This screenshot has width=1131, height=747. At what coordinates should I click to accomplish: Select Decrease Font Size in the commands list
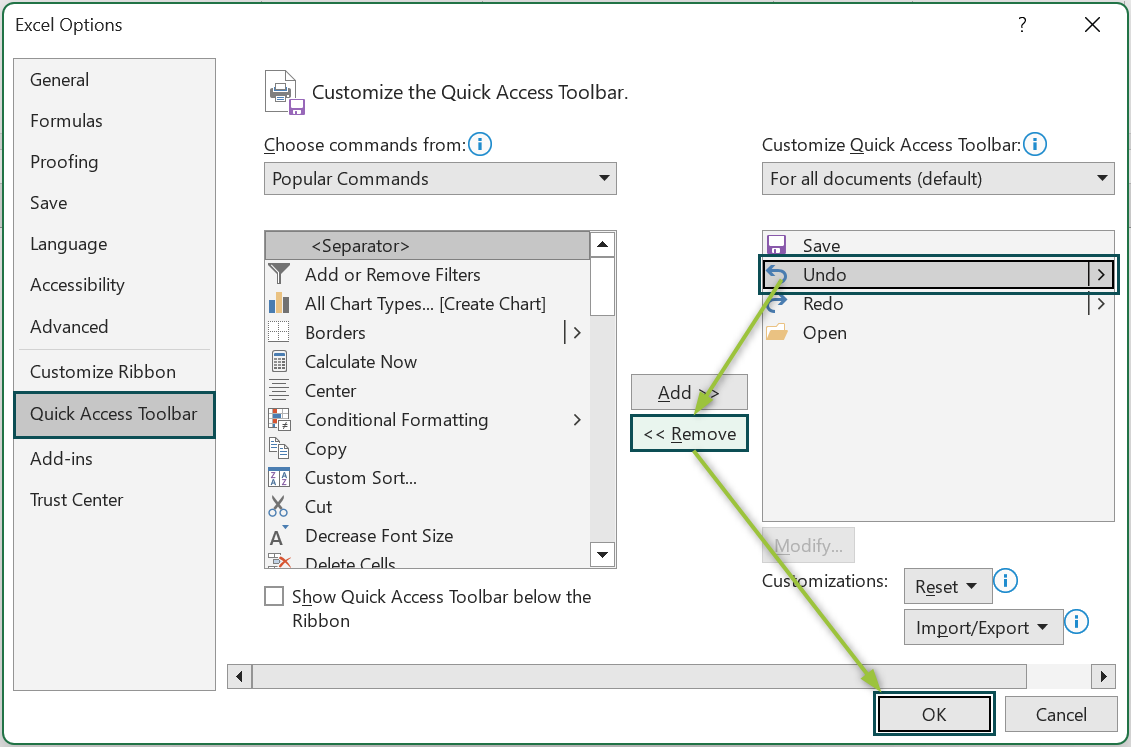point(427,536)
